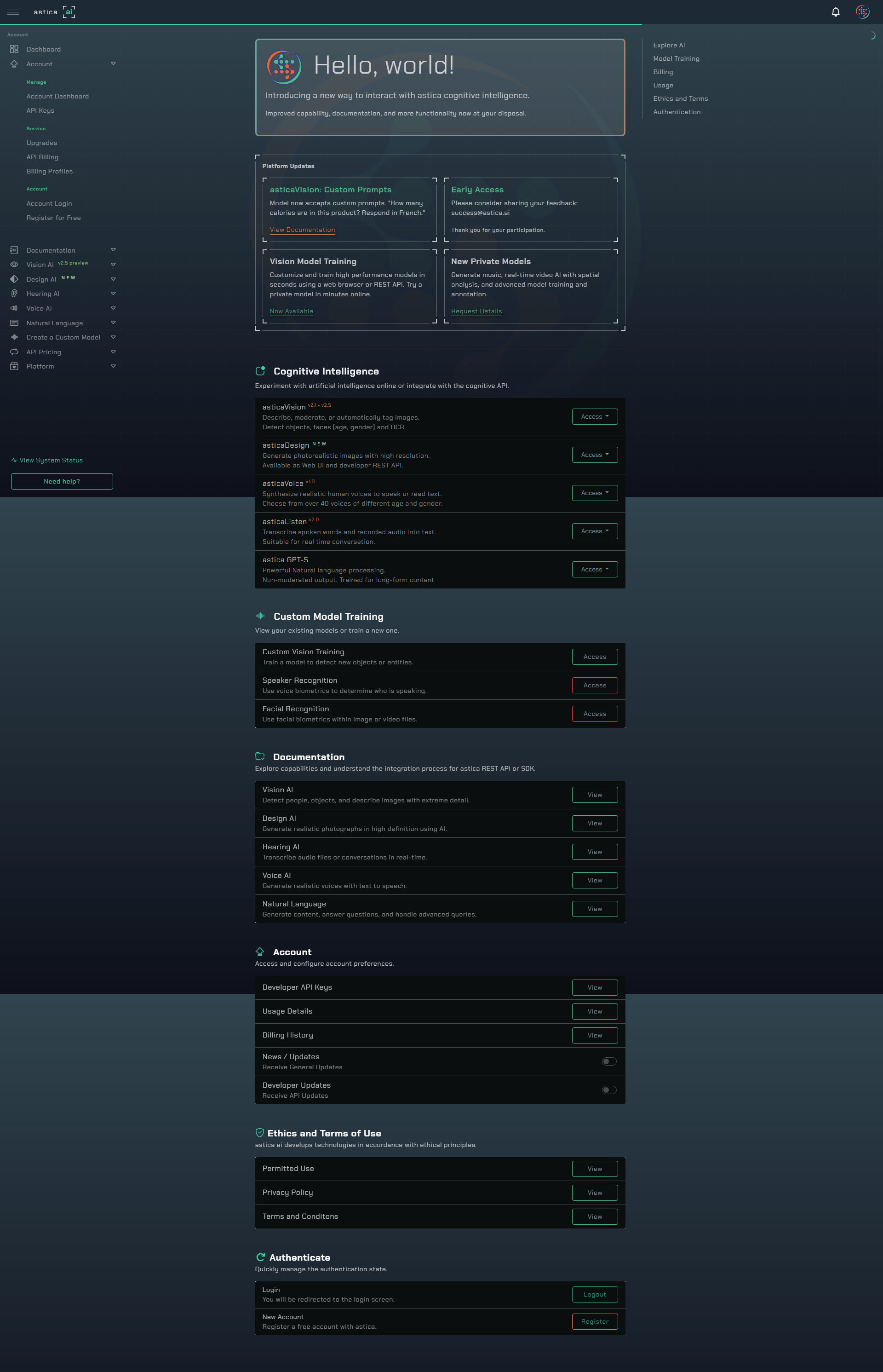View Usage Details
Screen dimensions: 883x1372
point(595,1011)
